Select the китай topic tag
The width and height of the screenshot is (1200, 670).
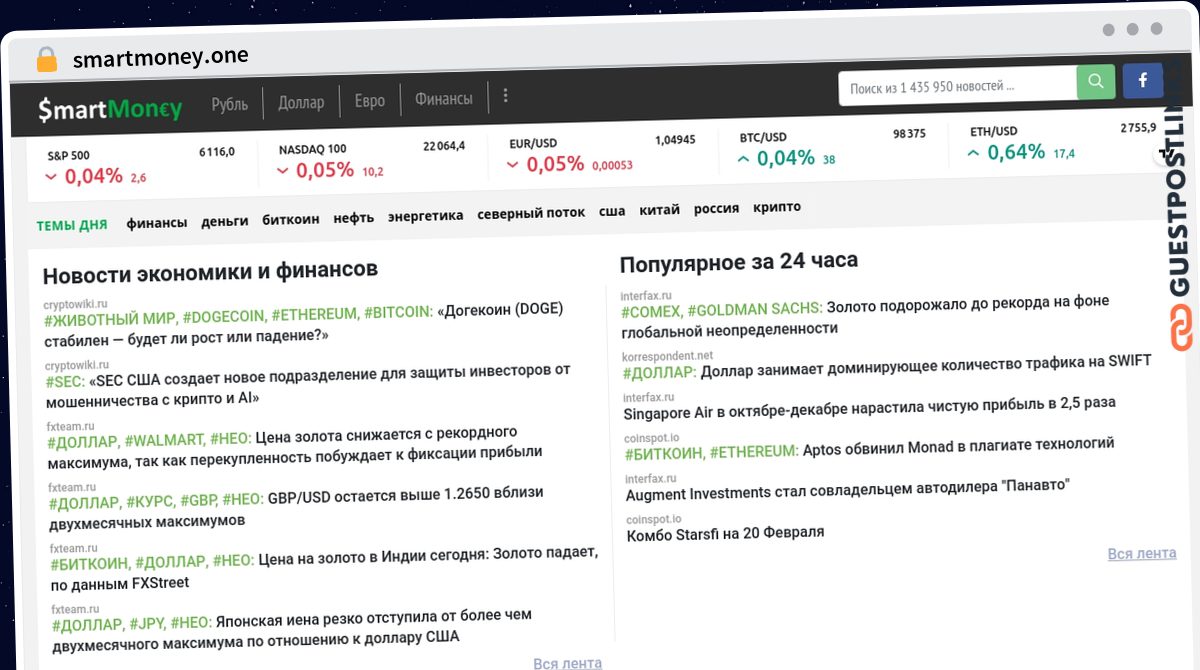click(x=659, y=210)
